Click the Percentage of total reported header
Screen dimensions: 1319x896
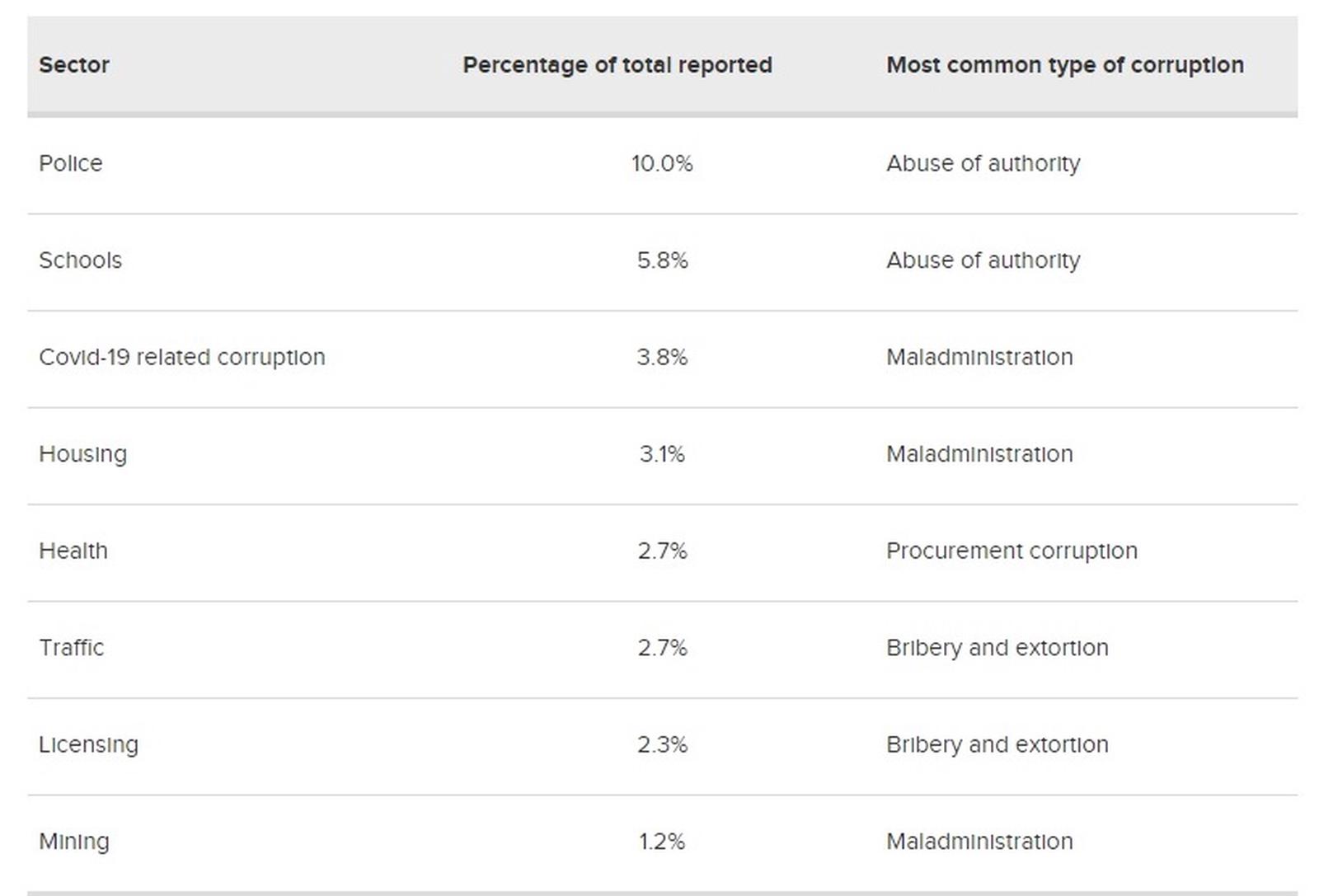[x=617, y=65]
